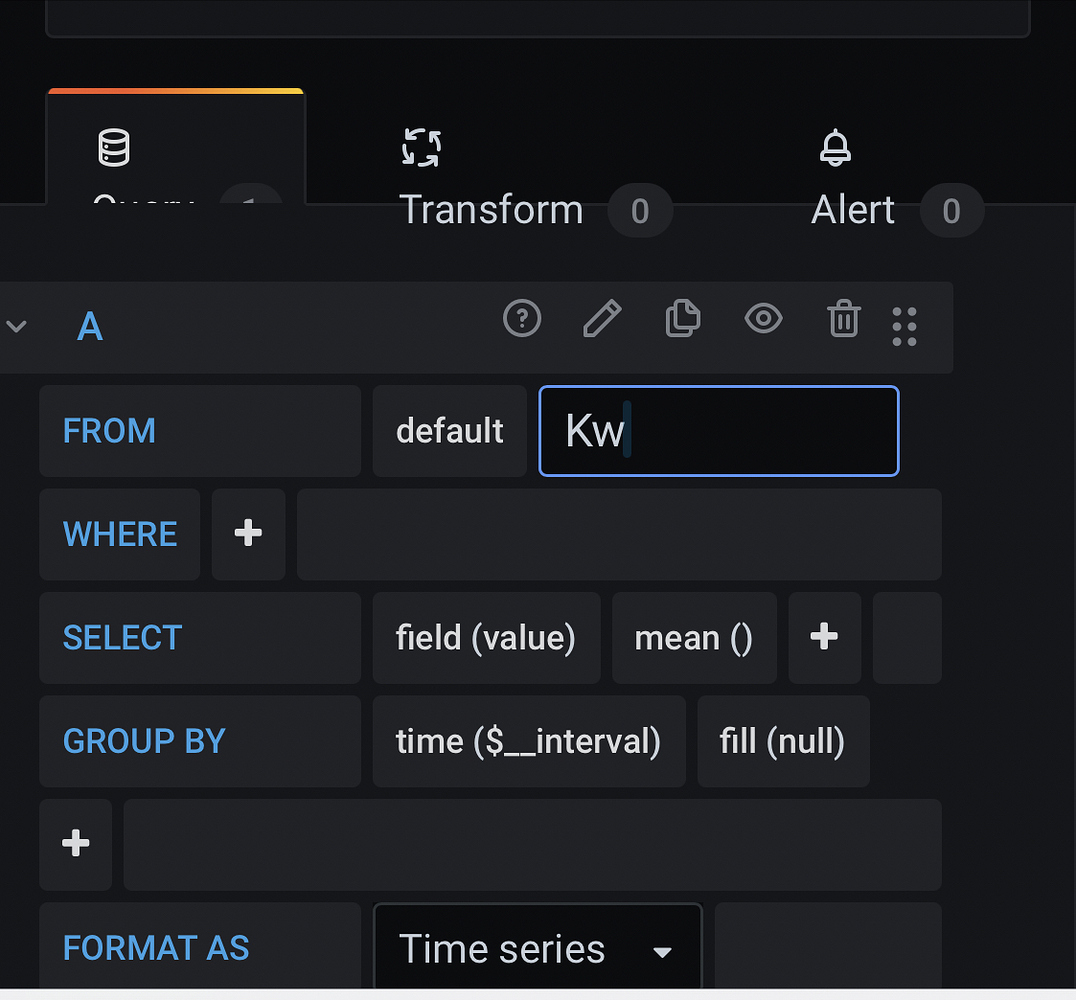
Task: Open the Time series format dropdown
Action: coord(537,948)
